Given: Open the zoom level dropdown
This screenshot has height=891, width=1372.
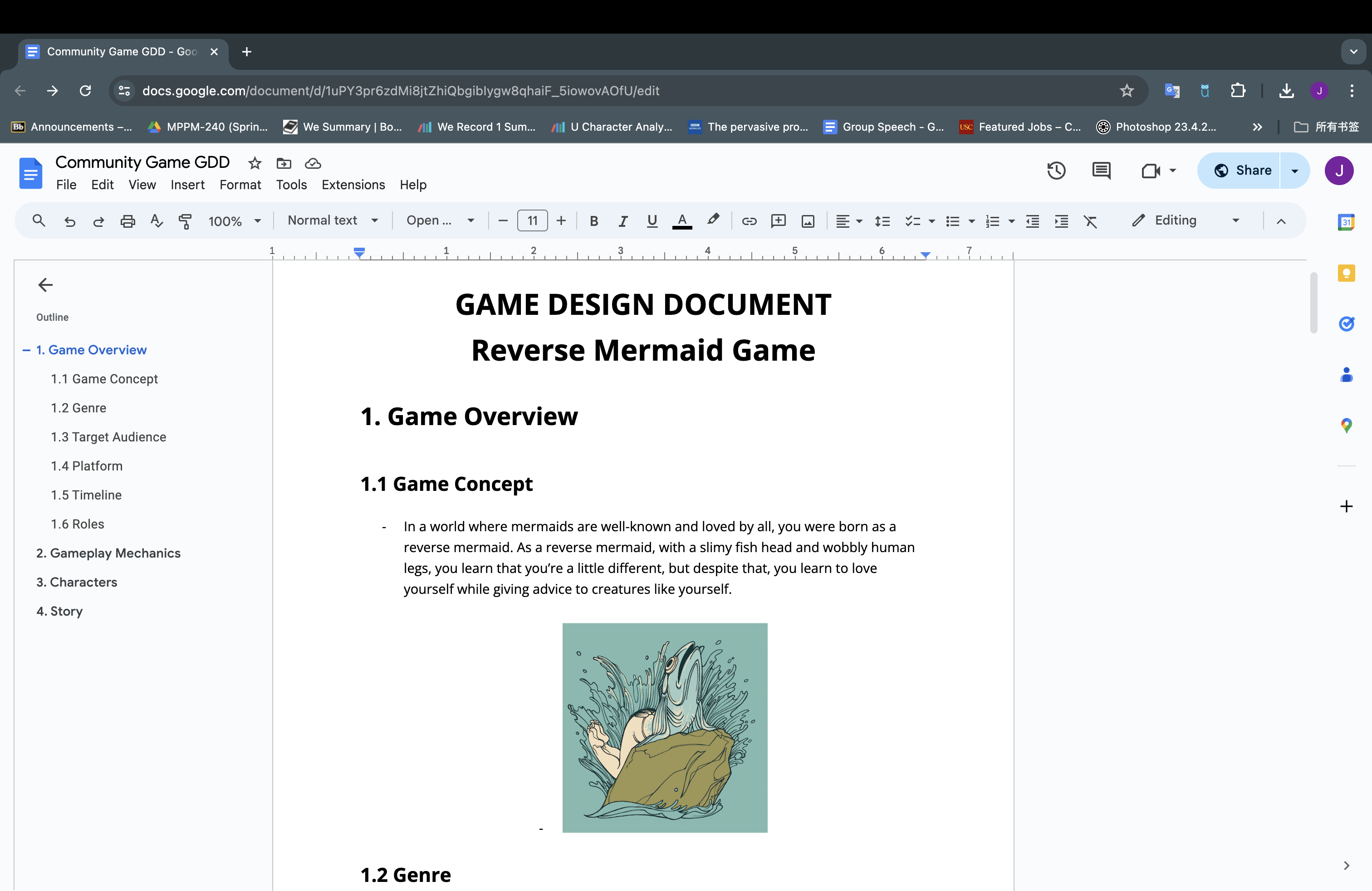Looking at the screenshot, I should (235, 221).
